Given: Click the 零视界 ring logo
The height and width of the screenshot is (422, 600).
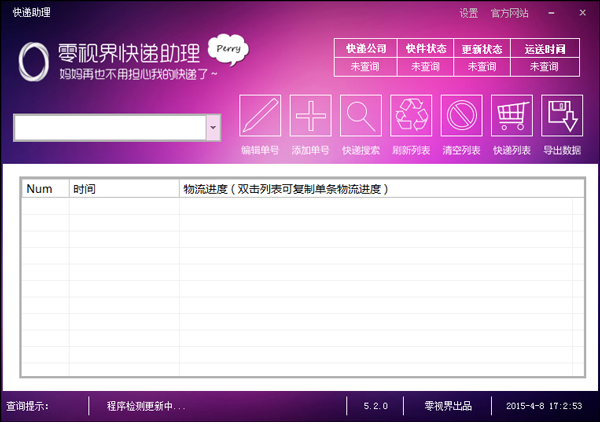Looking at the screenshot, I should click(34, 63).
